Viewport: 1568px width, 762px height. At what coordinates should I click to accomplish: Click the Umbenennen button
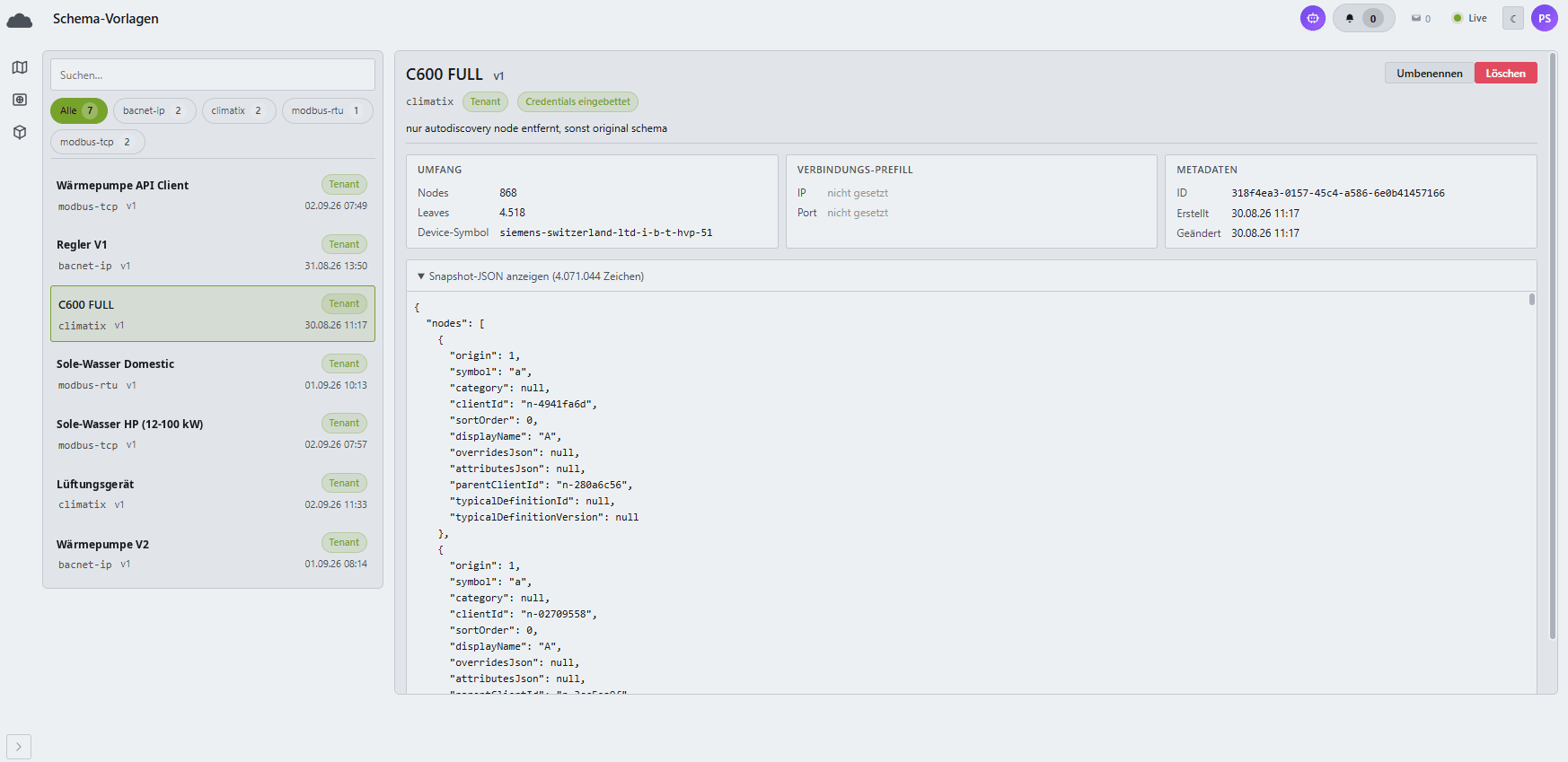[x=1429, y=74]
